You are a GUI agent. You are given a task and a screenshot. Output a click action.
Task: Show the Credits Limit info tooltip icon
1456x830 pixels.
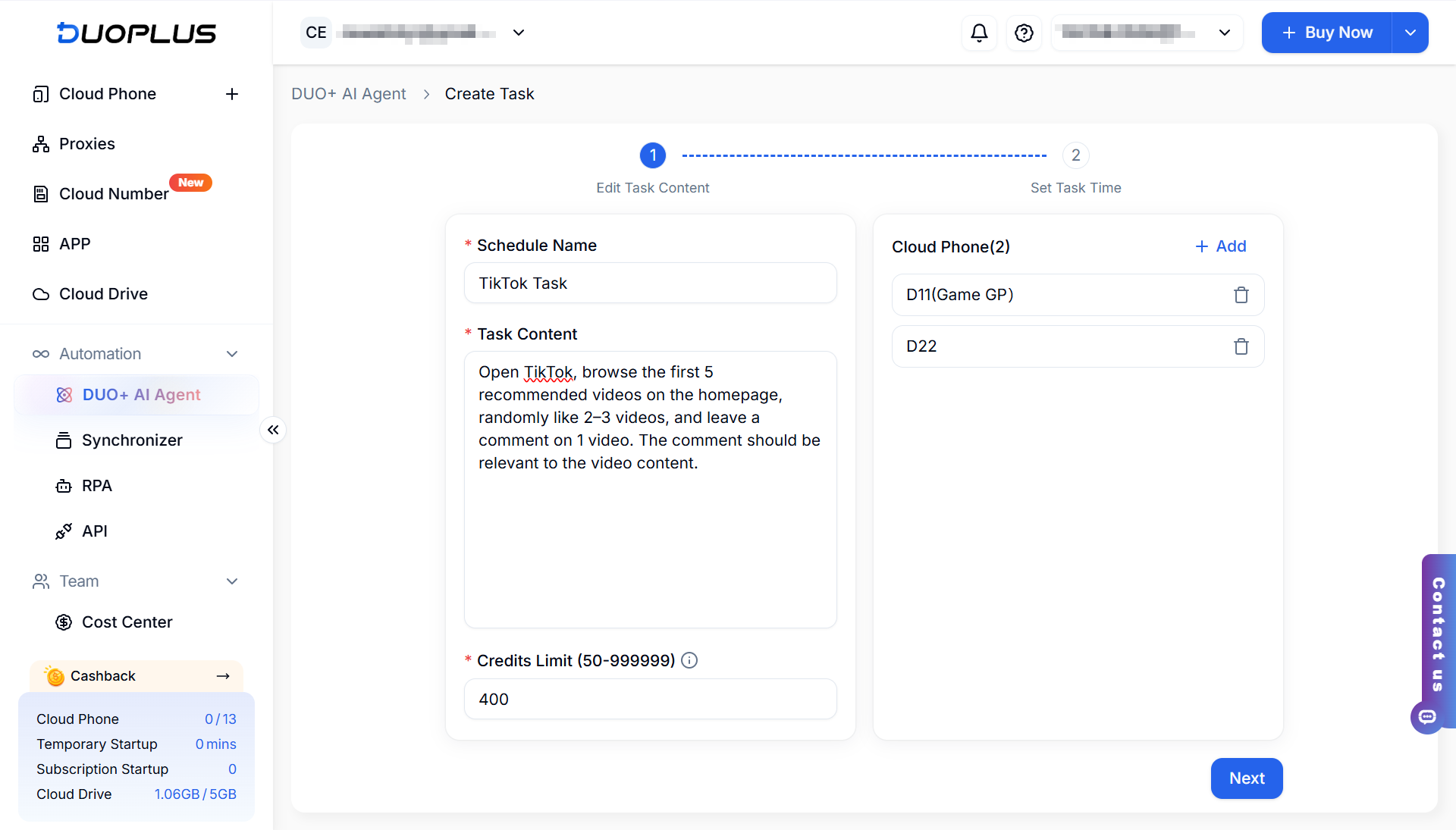pos(689,661)
